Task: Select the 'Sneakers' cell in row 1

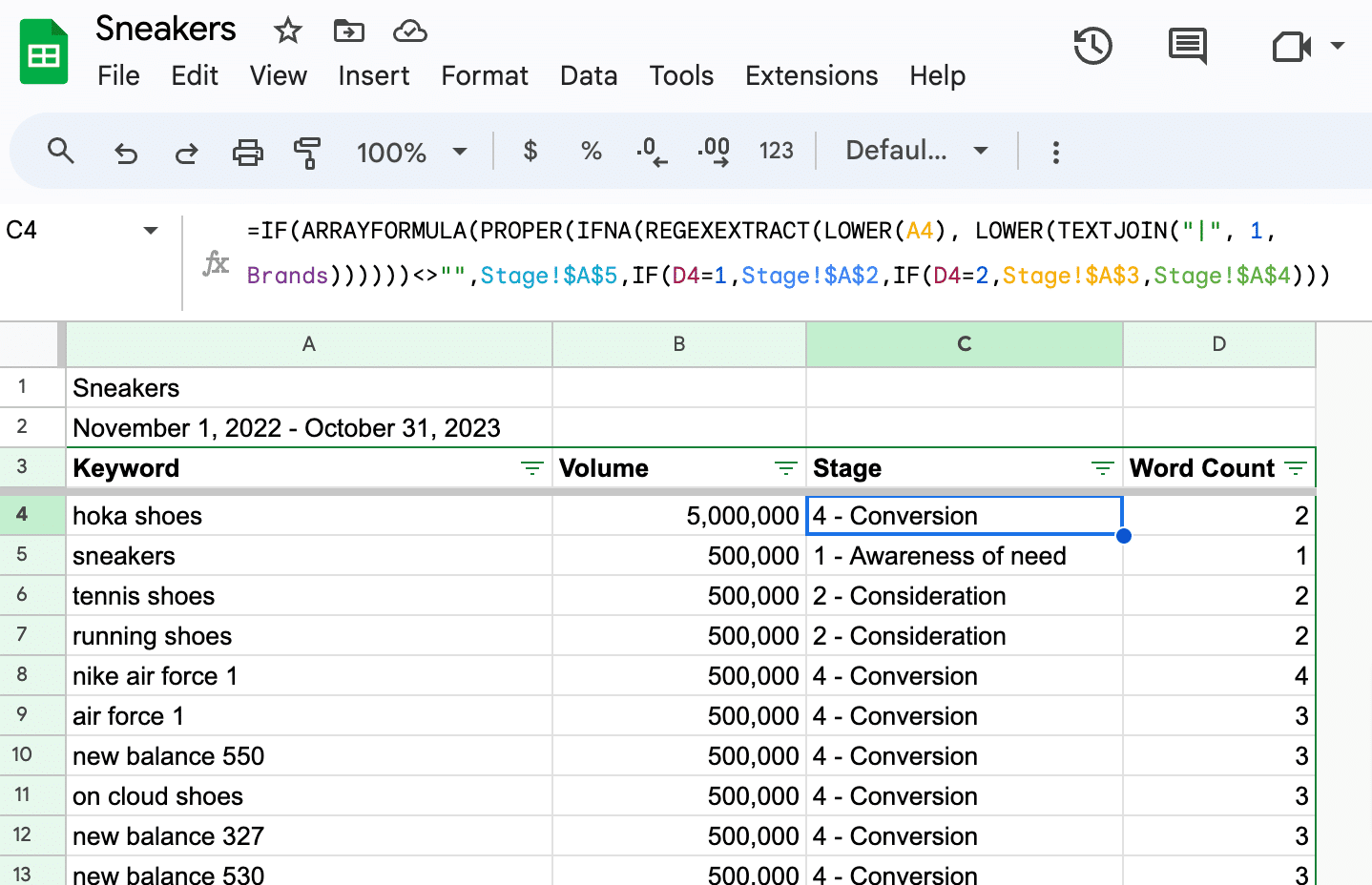Action: point(309,388)
